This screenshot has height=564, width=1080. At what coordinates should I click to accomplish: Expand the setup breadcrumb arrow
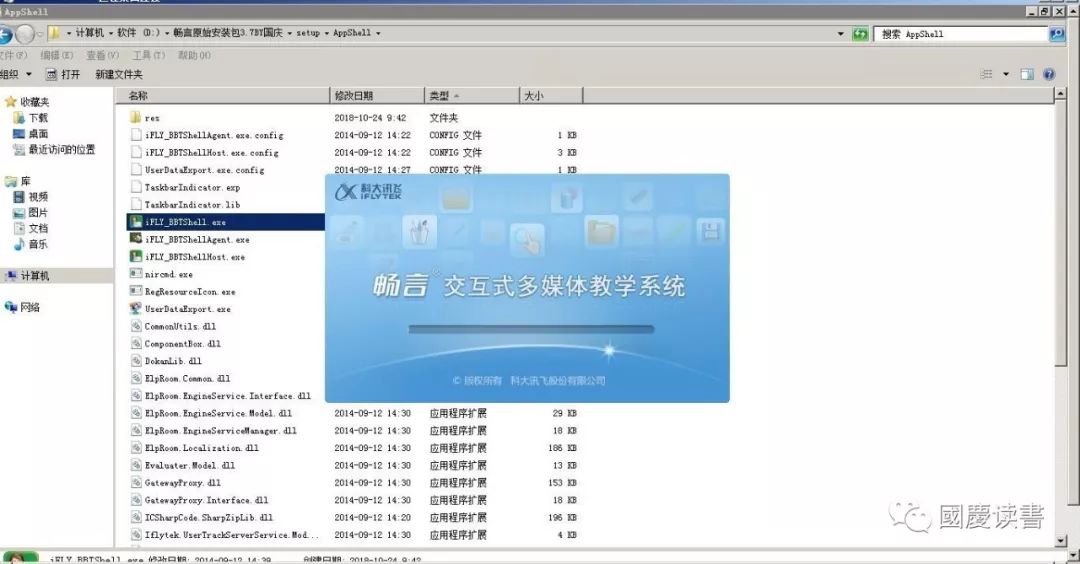point(327,33)
